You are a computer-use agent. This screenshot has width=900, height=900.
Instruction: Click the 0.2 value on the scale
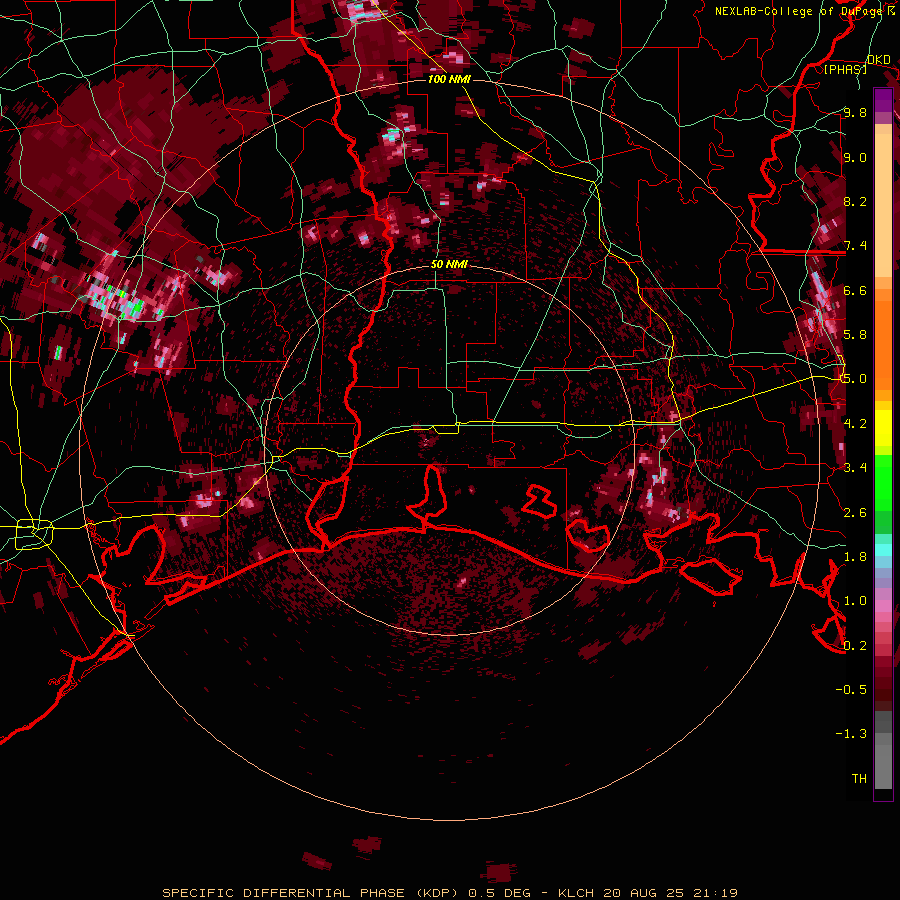click(x=855, y=645)
